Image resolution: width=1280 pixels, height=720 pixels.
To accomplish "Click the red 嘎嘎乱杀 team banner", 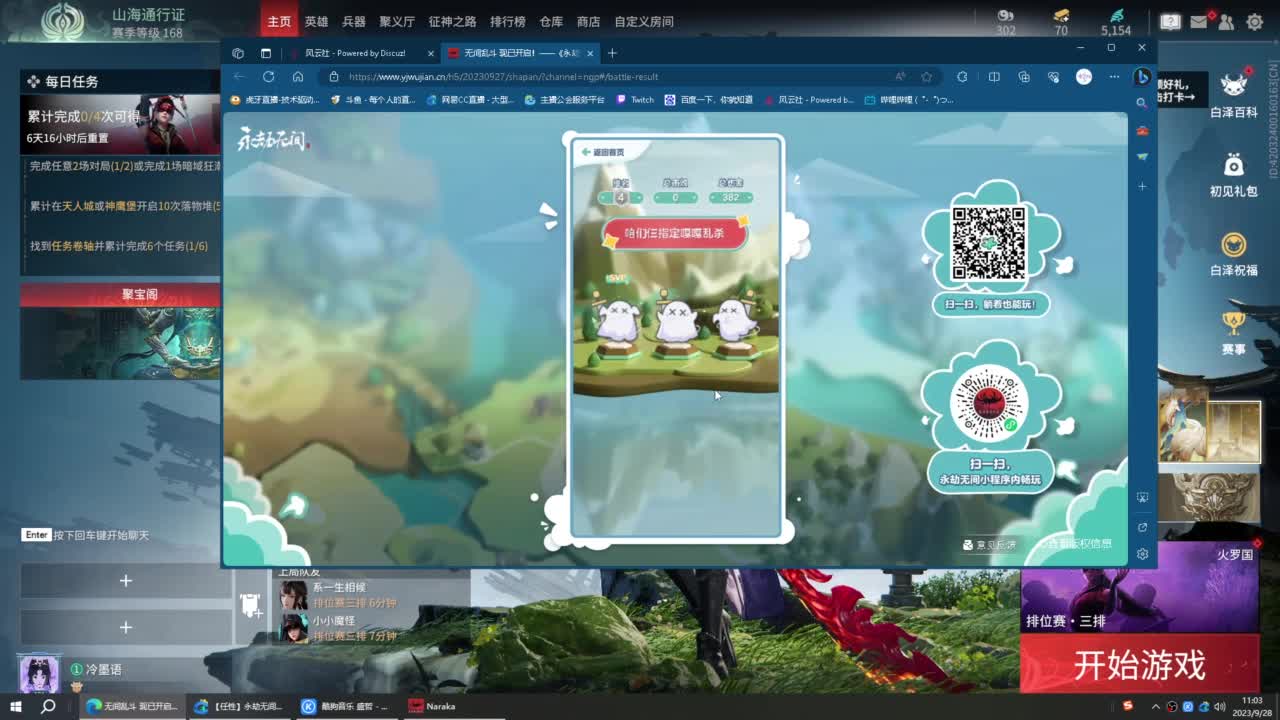I will tap(675, 233).
